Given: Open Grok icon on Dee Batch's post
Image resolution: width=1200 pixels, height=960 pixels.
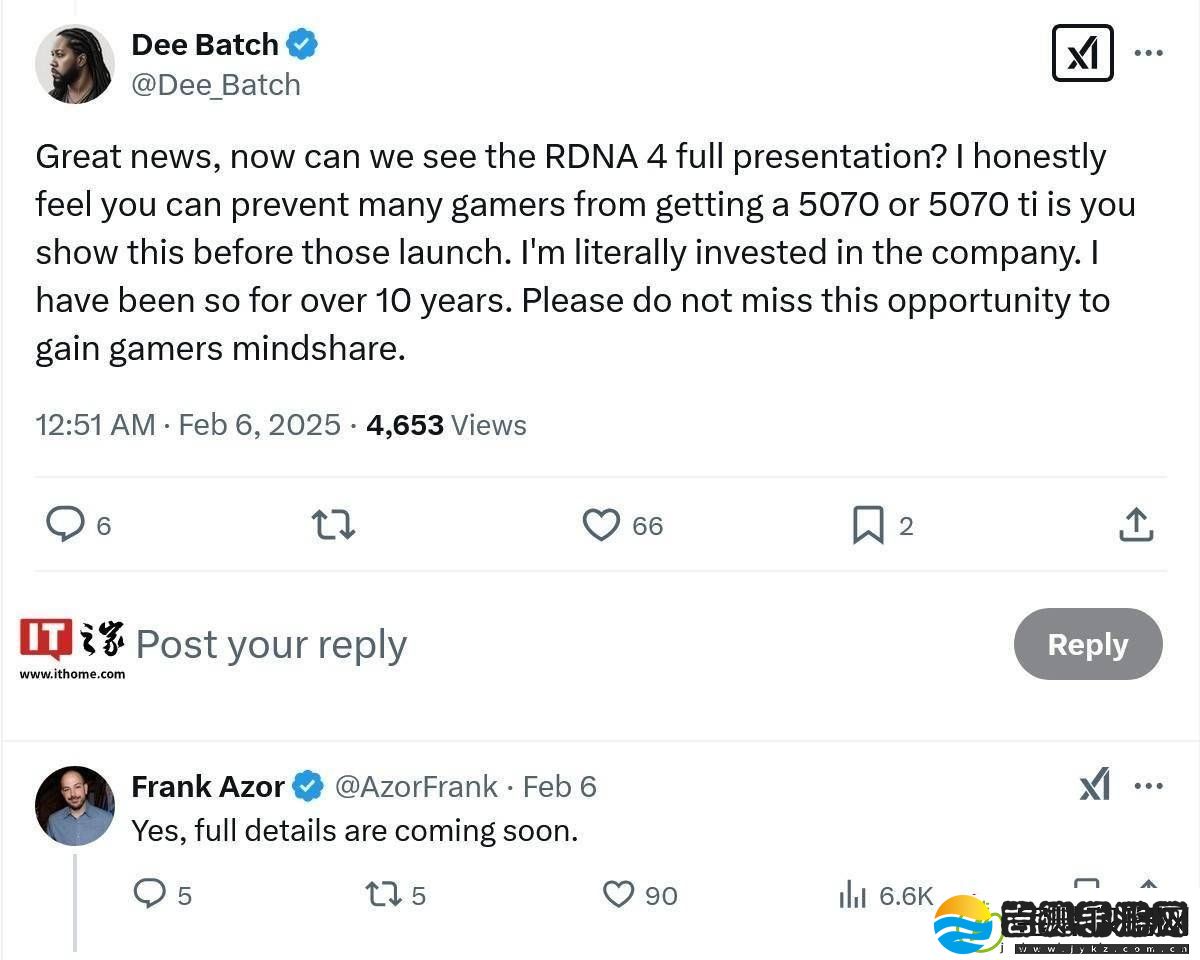Looking at the screenshot, I should 1082,53.
